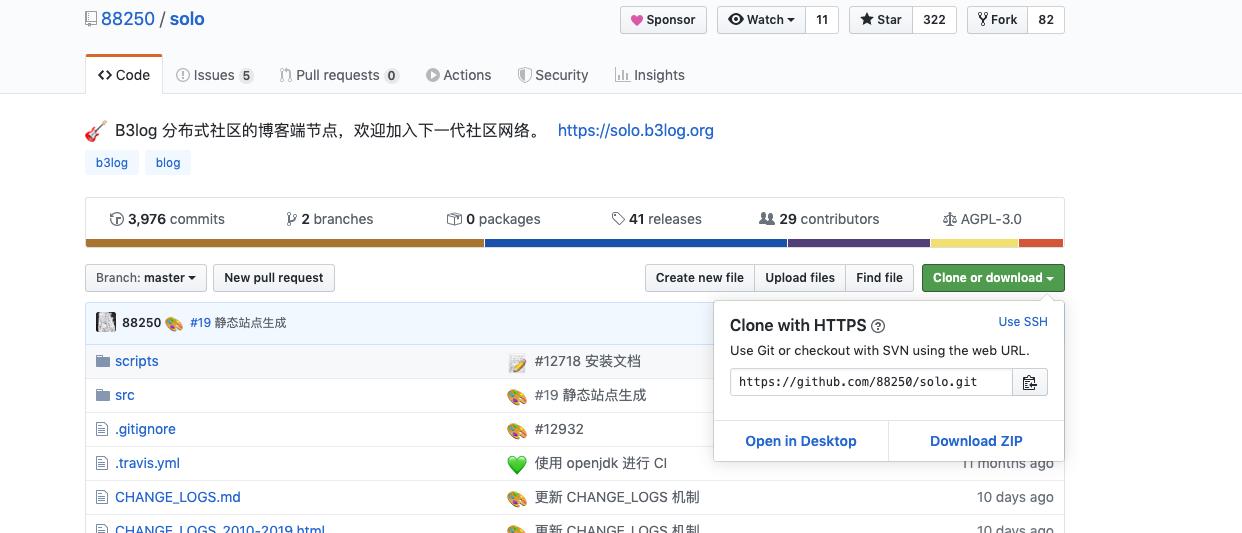Open the Branch: master dropdown
The height and width of the screenshot is (533, 1242).
pos(146,278)
